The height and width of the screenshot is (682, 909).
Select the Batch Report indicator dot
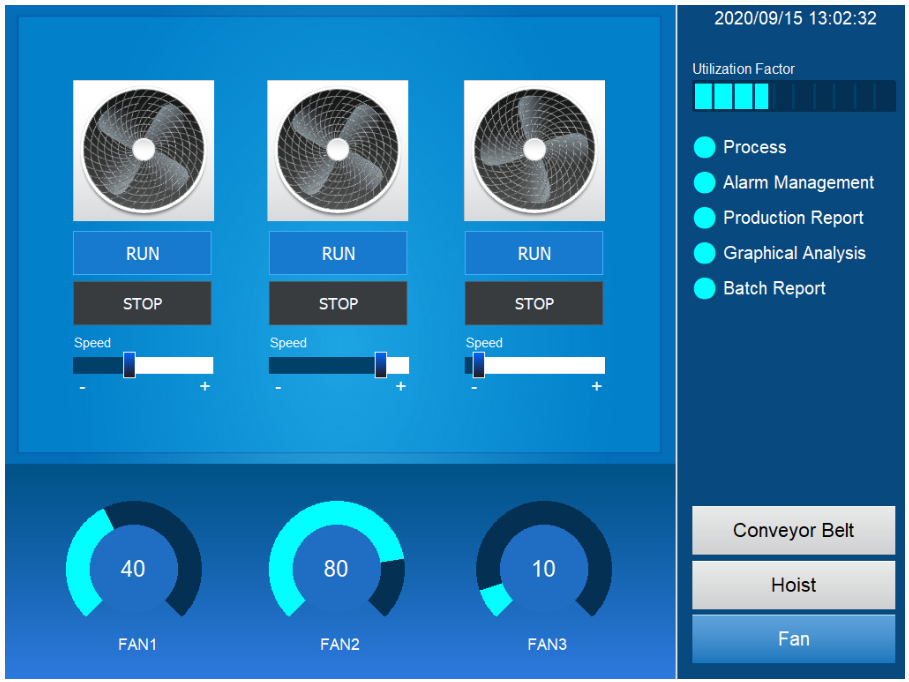(705, 289)
